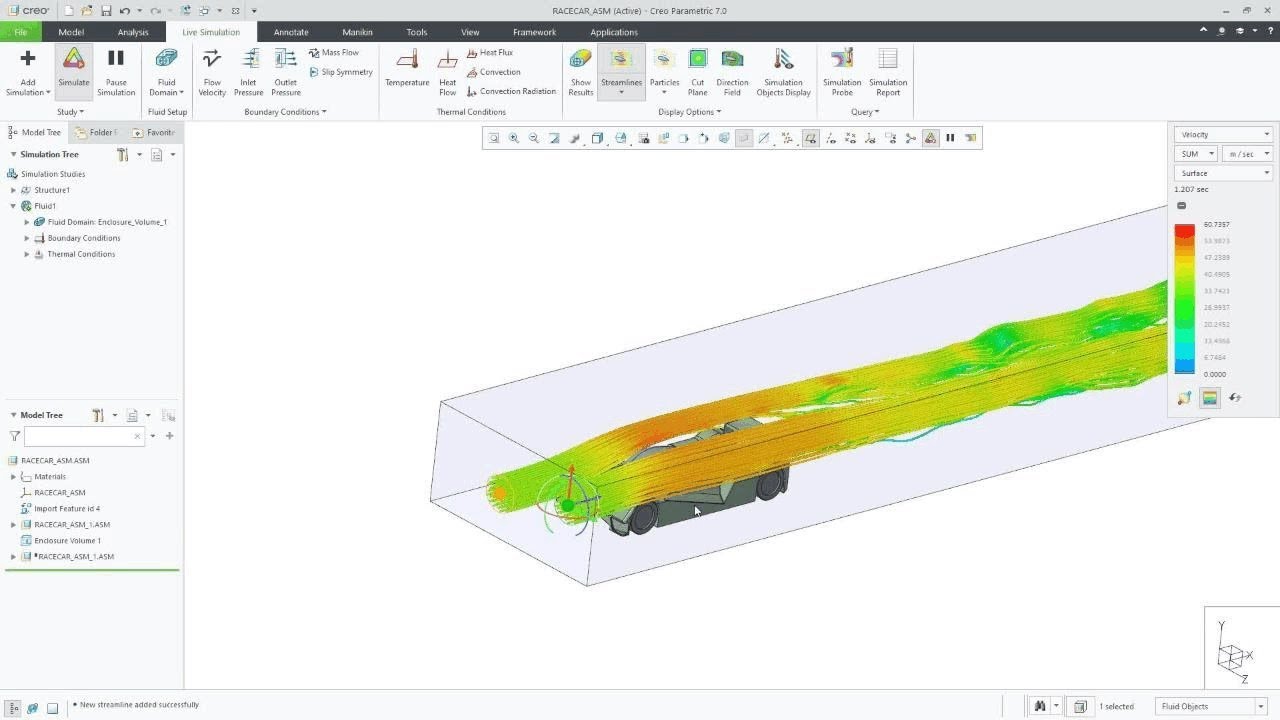Screen dimensions: 1280x720
Task: Click the Slip Symmetry button
Action: pos(340,72)
